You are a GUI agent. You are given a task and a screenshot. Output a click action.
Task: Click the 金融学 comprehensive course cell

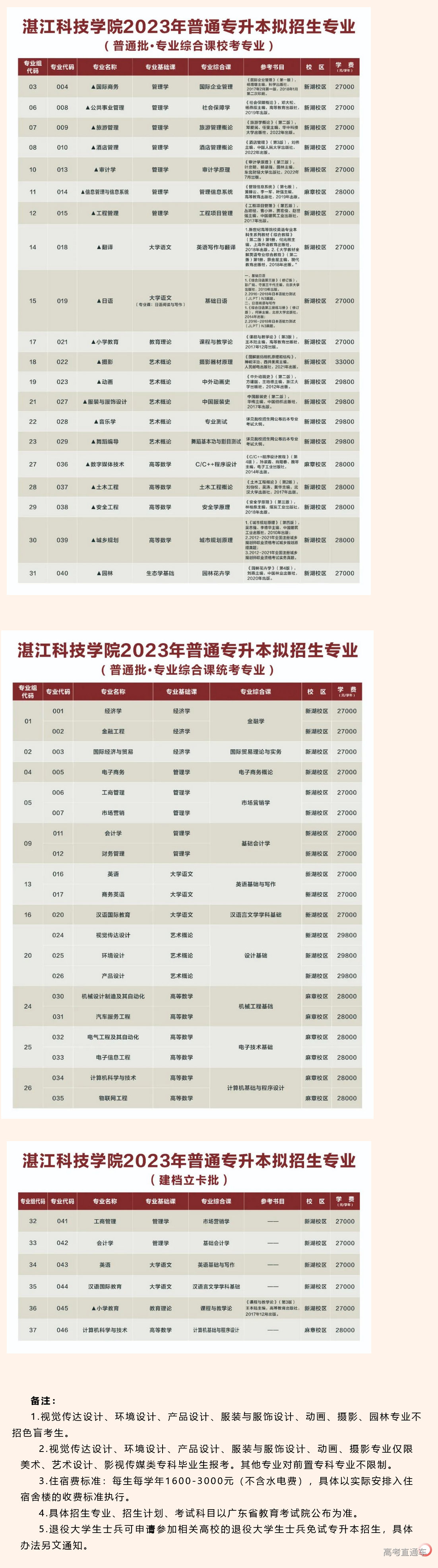(x=256, y=721)
